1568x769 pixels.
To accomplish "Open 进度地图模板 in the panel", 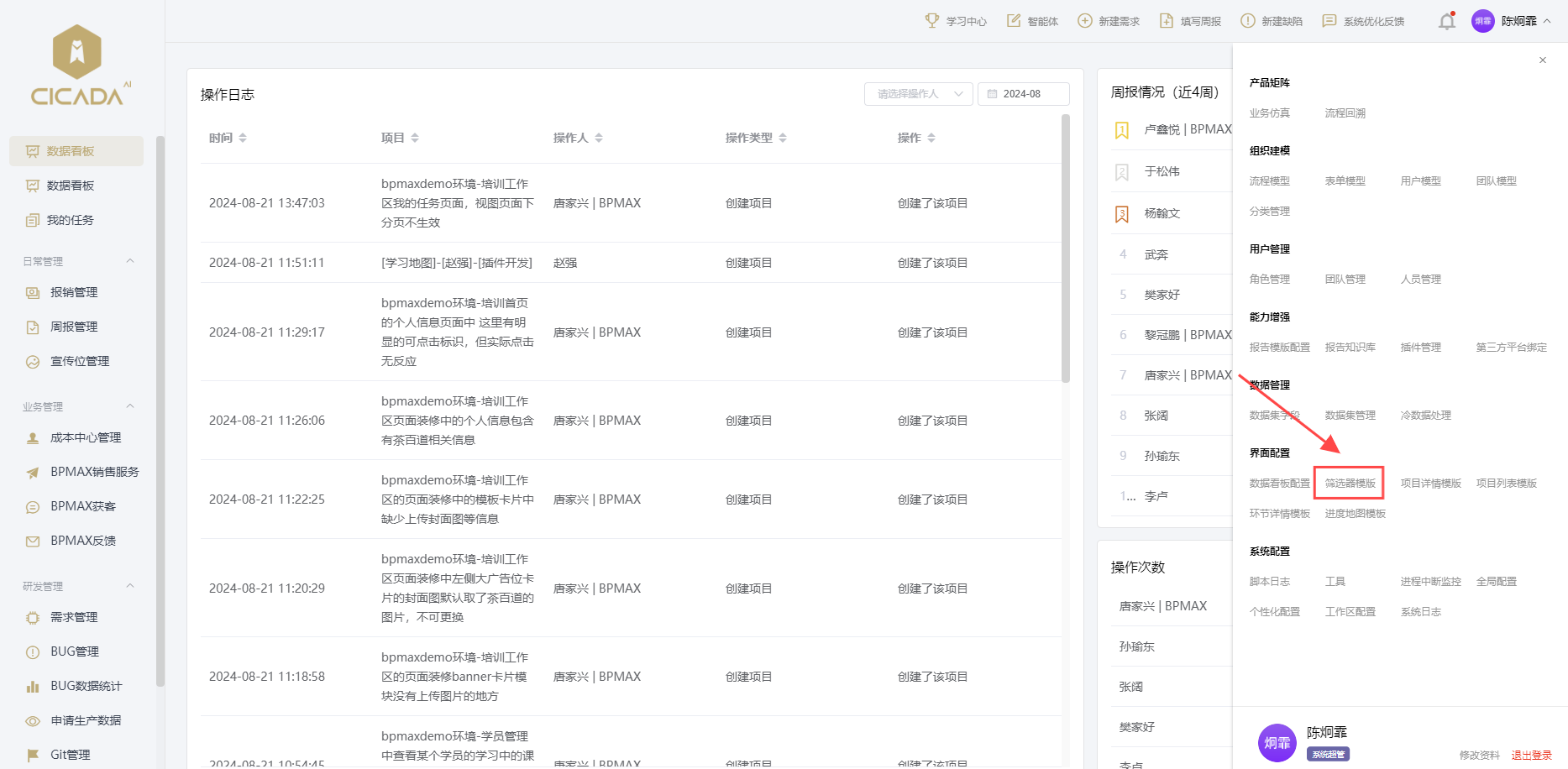I will (1355, 514).
